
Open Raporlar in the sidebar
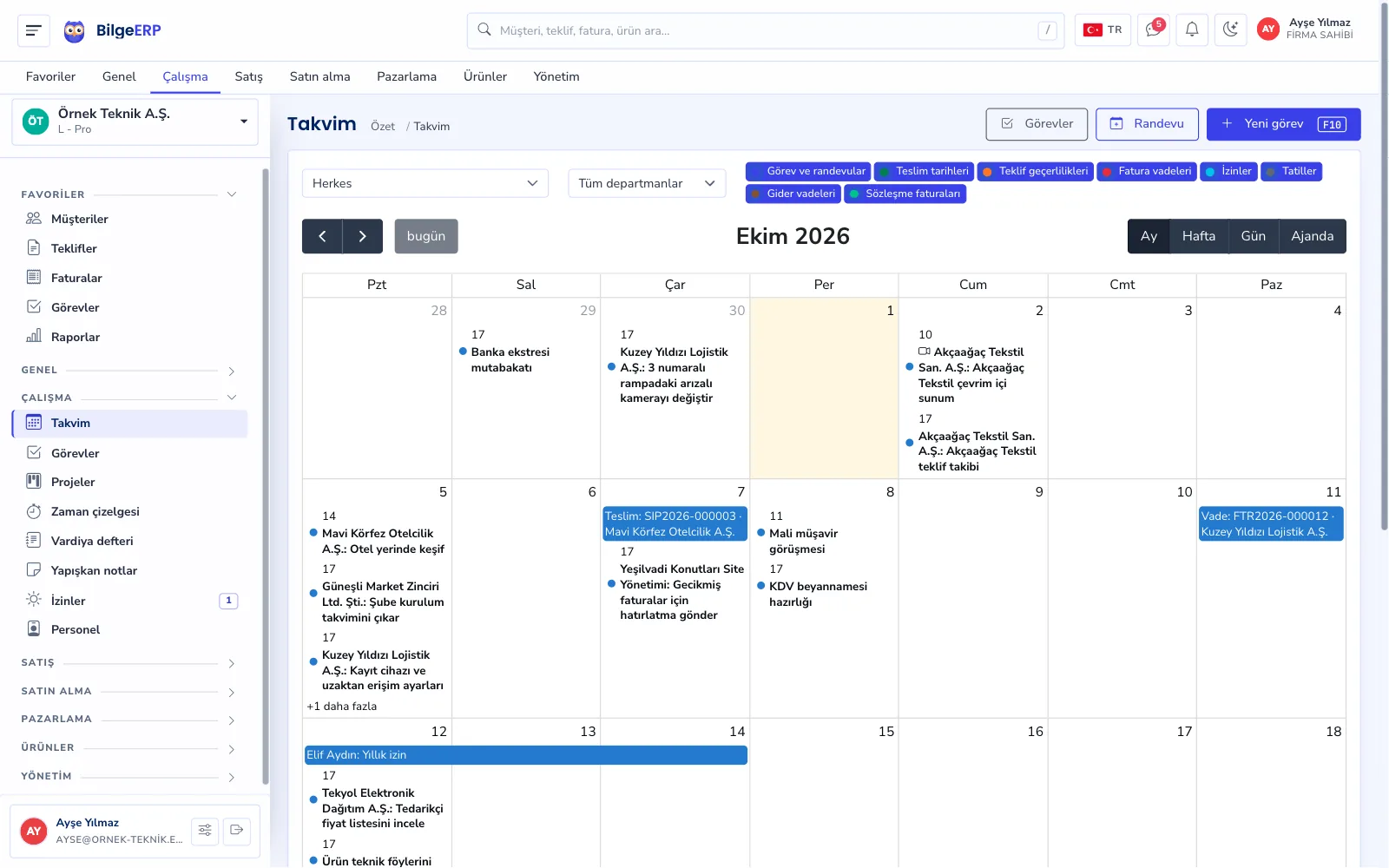pos(130,337)
